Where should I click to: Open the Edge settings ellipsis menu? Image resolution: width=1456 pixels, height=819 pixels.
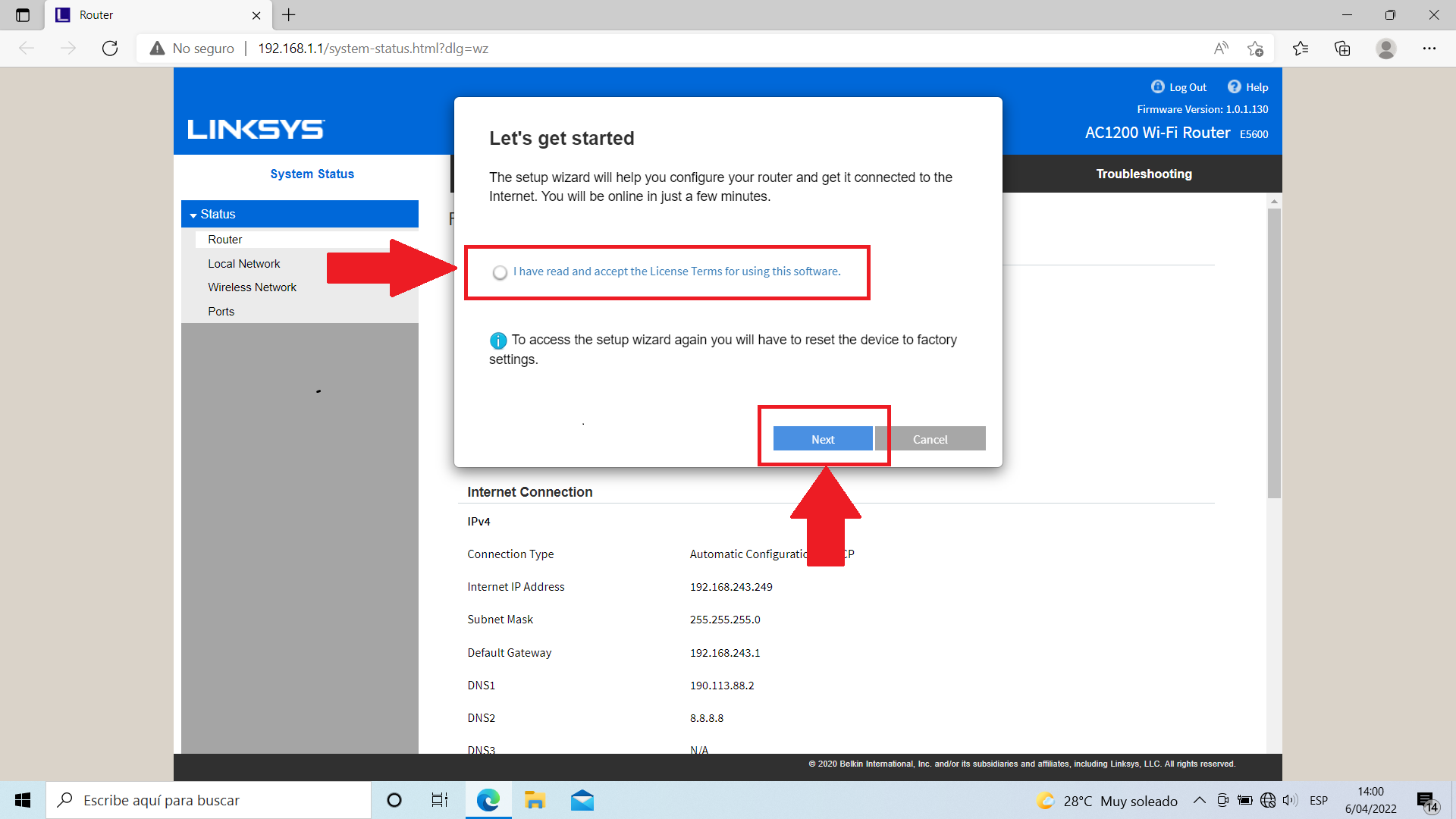tap(1429, 49)
